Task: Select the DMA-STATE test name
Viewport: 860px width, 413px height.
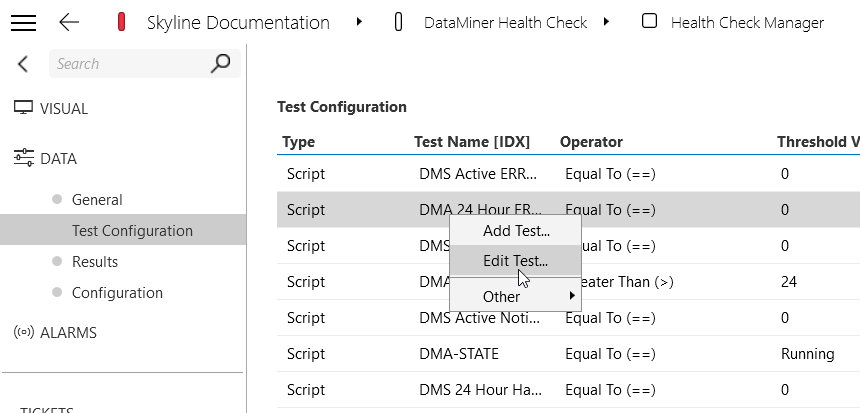Action: (x=459, y=354)
